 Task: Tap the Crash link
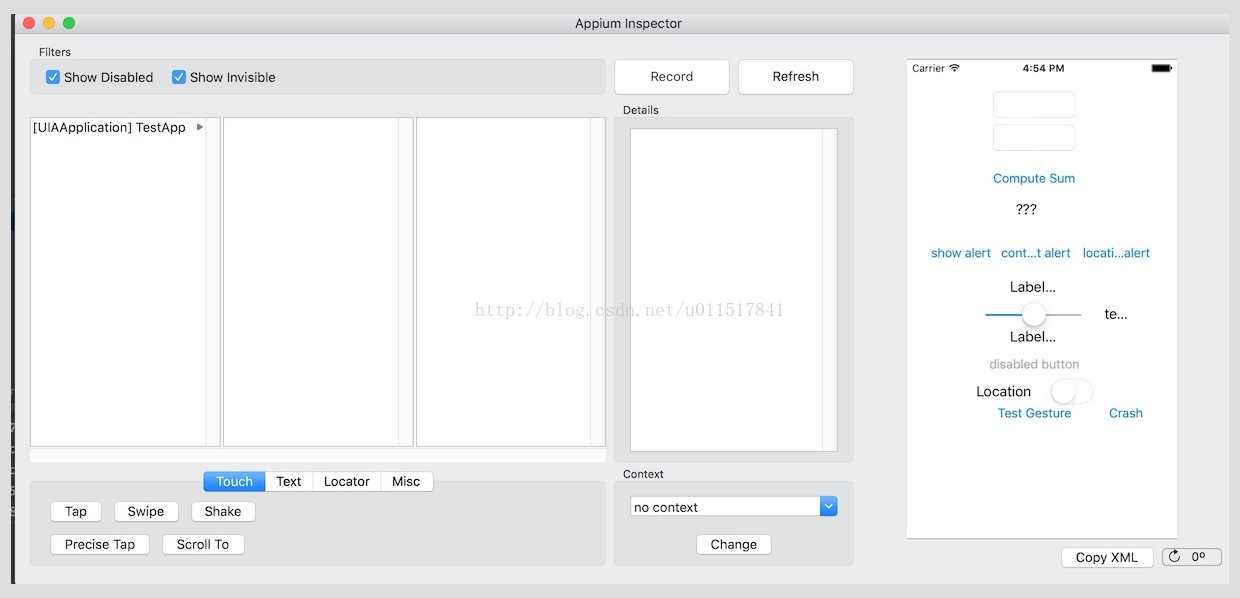(x=1126, y=413)
